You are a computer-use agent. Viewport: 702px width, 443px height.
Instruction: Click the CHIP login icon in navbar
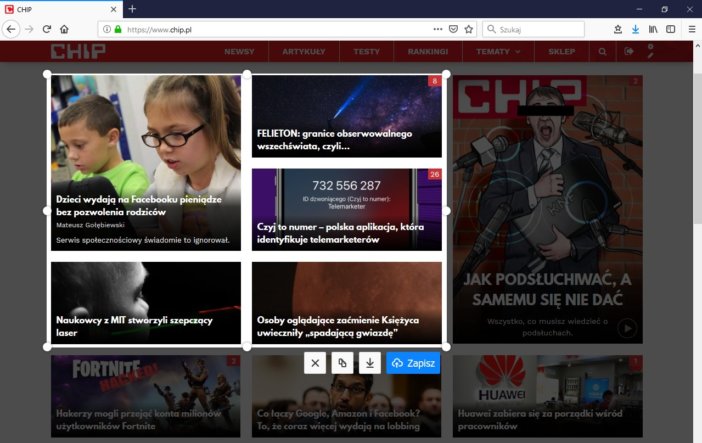click(x=629, y=52)
